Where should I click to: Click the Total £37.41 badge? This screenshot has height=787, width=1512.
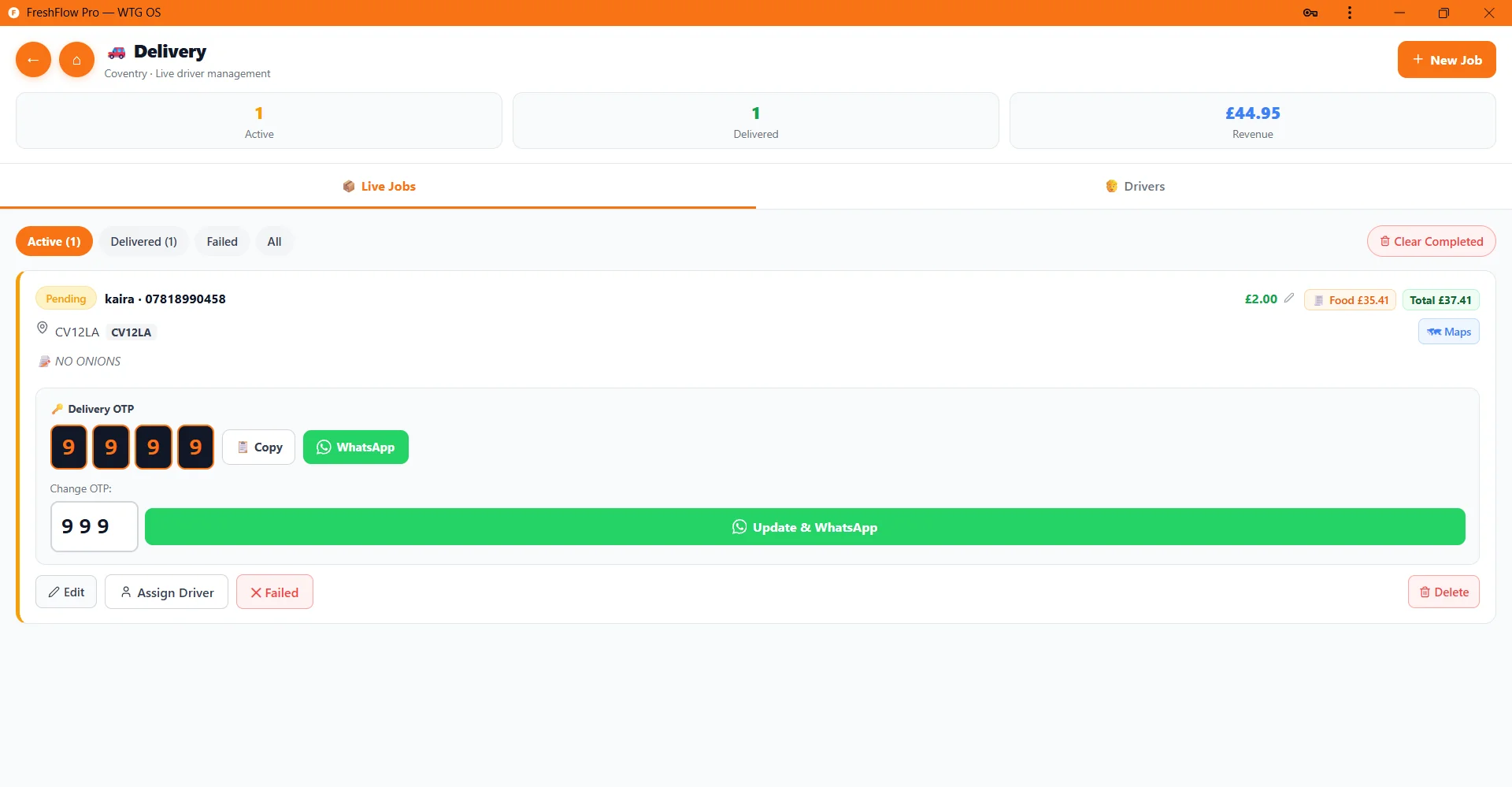click(x=1440, y=300)
